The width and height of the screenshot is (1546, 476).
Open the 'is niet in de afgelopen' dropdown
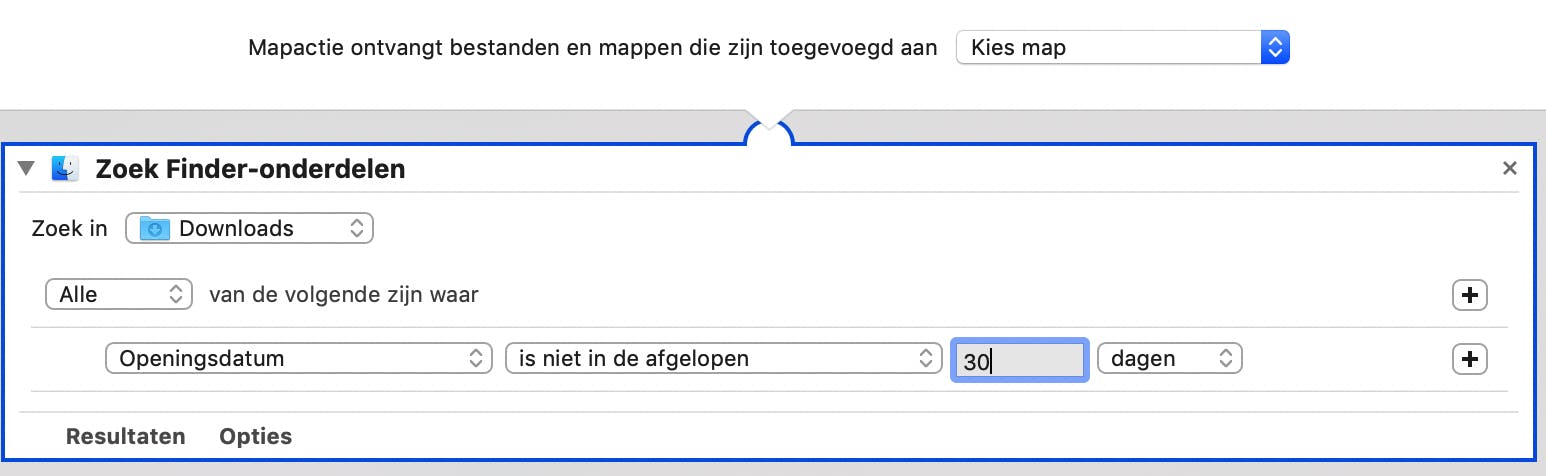pyautogui.click(x=723, y=359)
